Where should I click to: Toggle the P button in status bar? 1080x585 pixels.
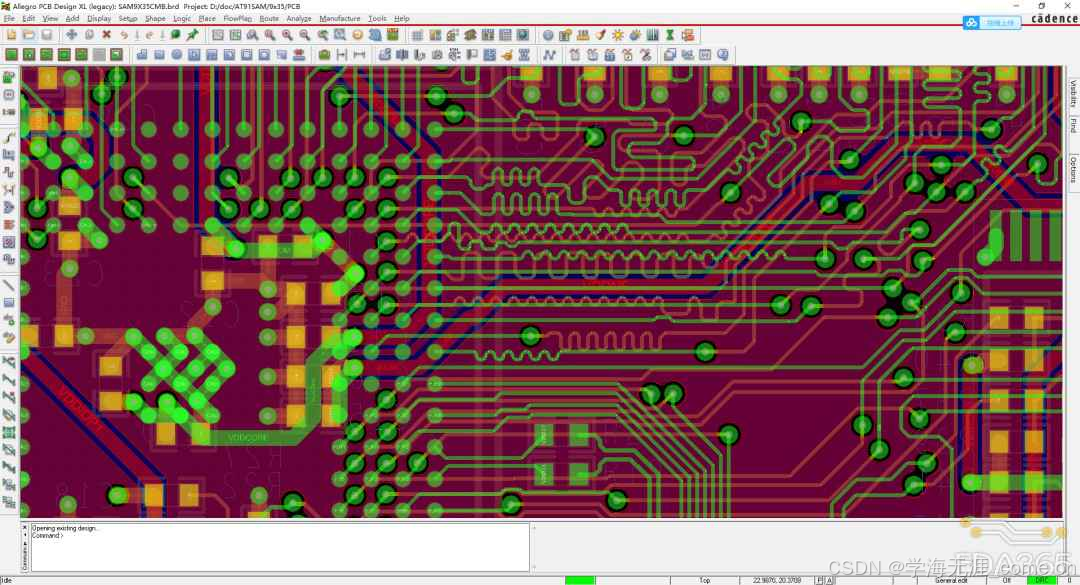coord(819,581)
